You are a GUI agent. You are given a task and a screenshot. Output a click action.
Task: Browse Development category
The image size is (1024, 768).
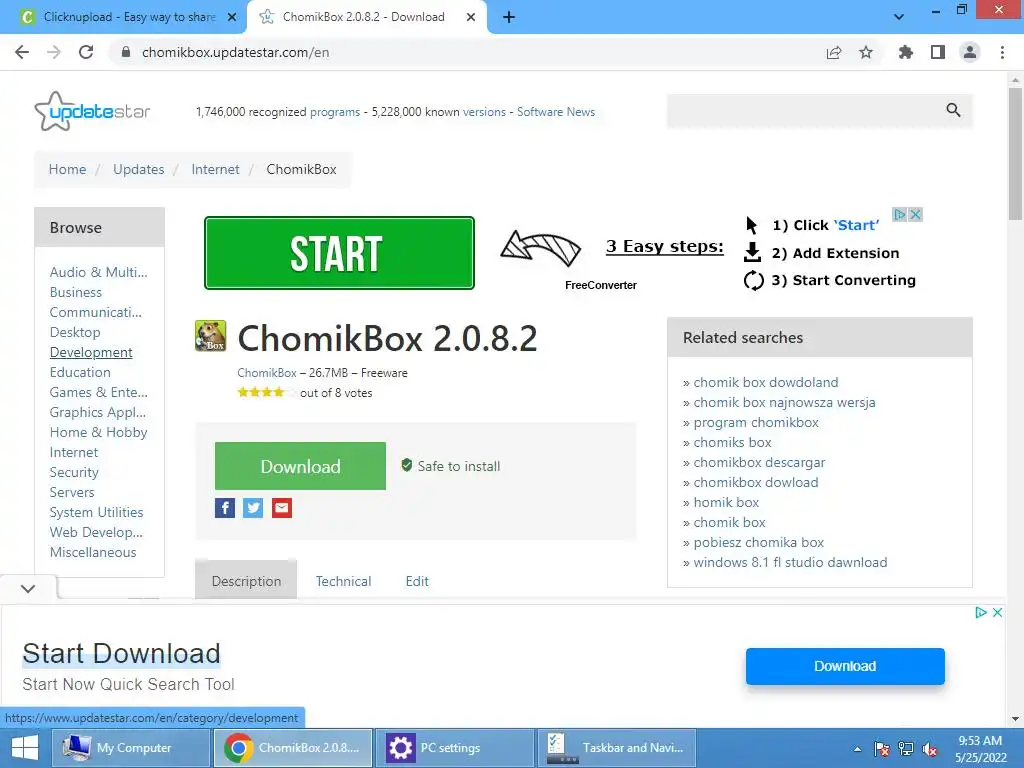pyautogui.click(x=91, y=352)
